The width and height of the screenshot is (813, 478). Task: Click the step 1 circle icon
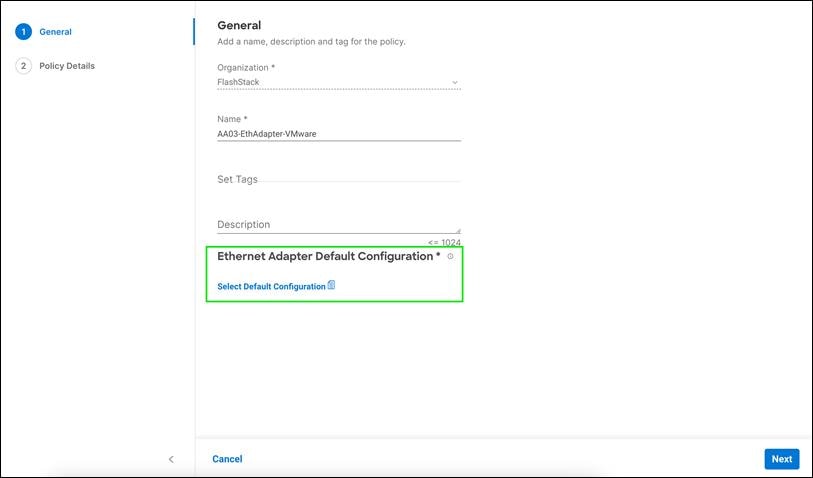click(x=23, y=32)
